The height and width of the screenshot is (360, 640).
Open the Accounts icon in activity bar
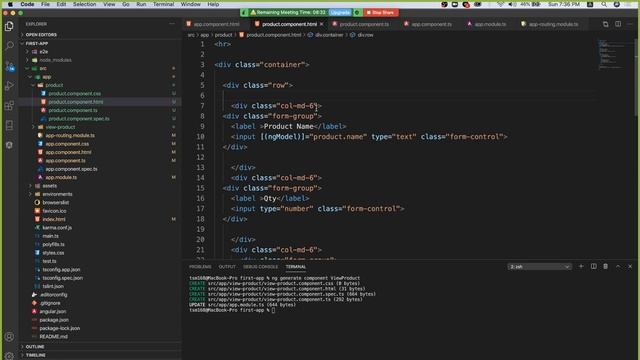pos(9,337)
